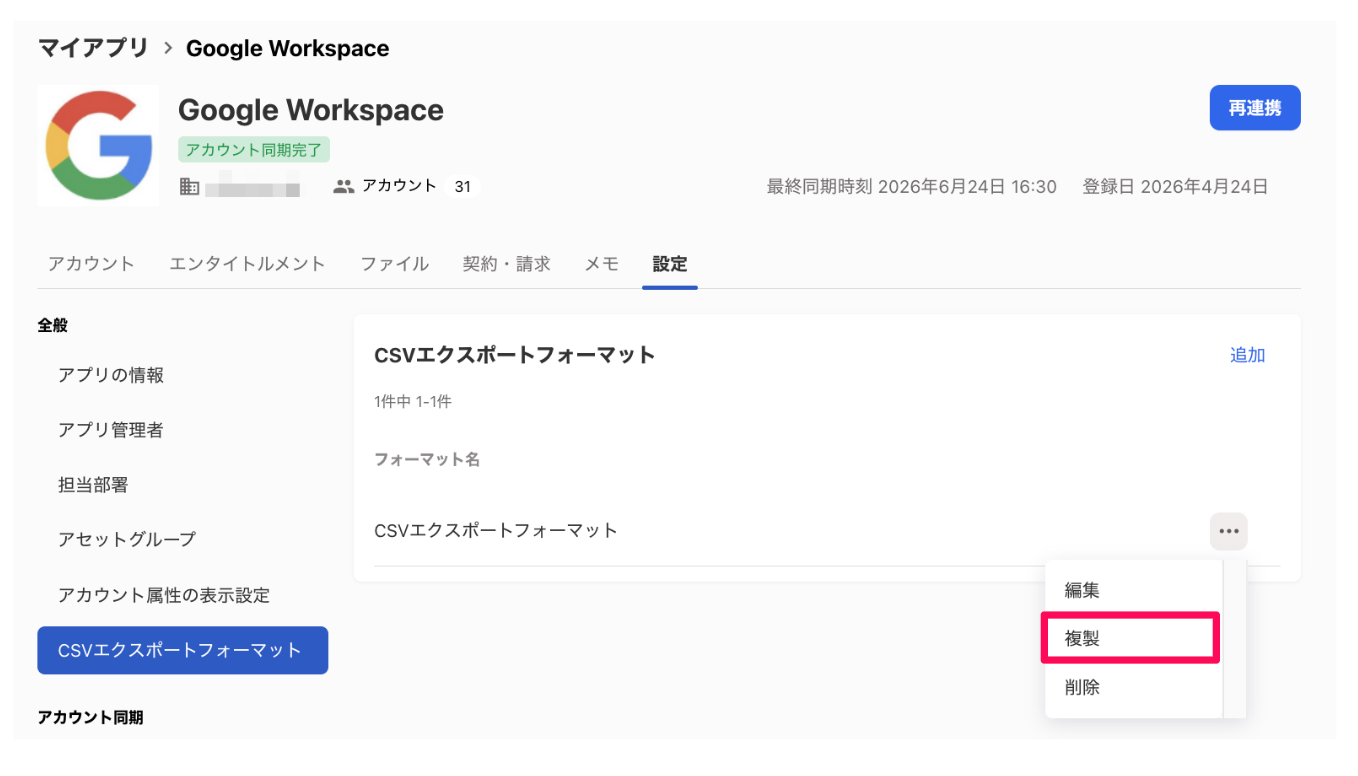Click the 最終同期時刻 timestamp text
This screenshot has height=776, width=1358.
[912, 186]
